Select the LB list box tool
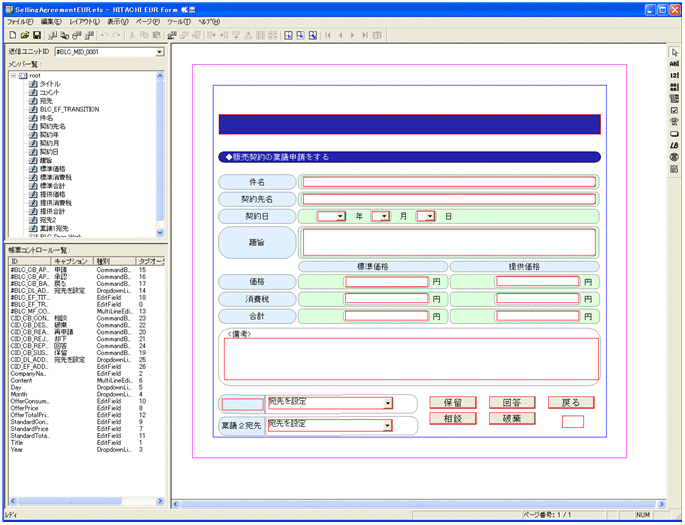 pyautogui.click(x=675, y=145)
